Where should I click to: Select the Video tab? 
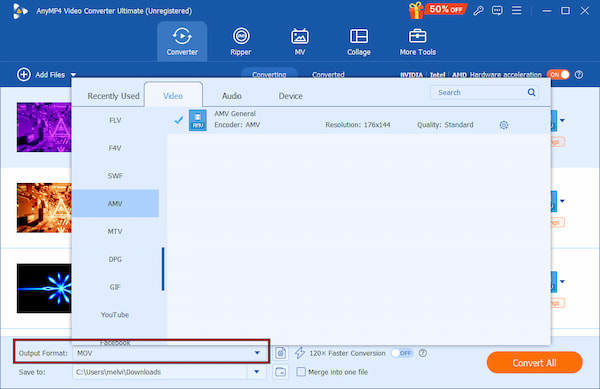tap(173, 96)
